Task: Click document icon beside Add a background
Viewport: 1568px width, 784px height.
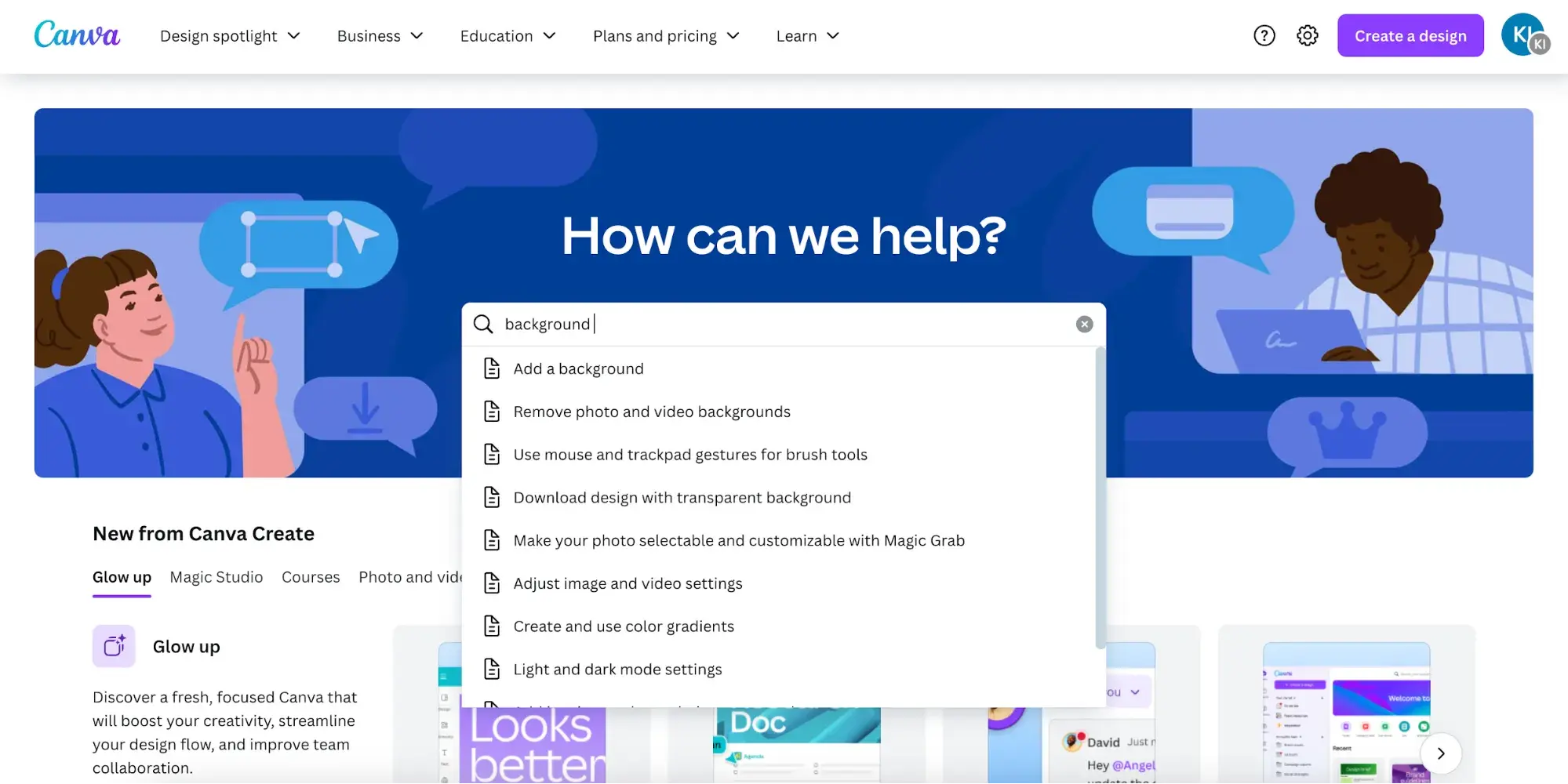Action: tap(492, 368)
